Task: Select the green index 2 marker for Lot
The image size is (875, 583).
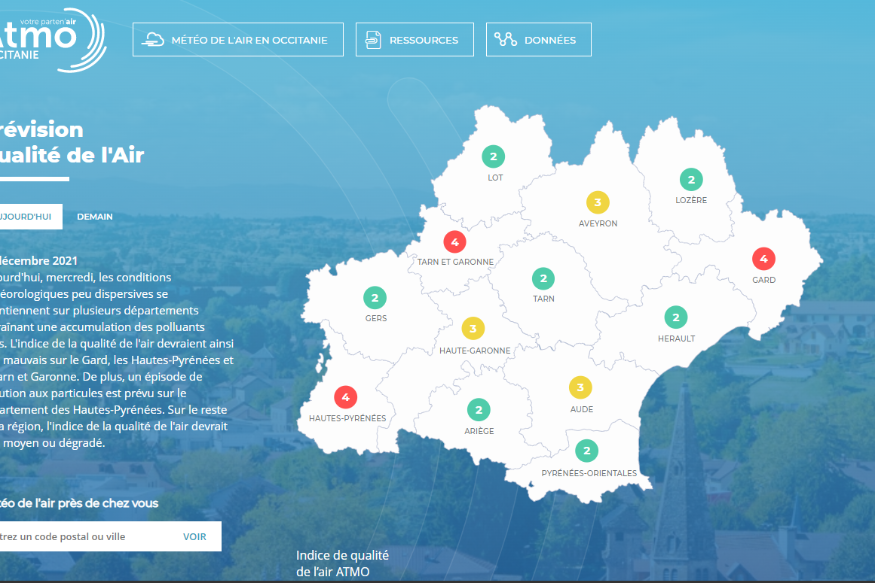Action: pyautogui.click(x=493, y=156)
